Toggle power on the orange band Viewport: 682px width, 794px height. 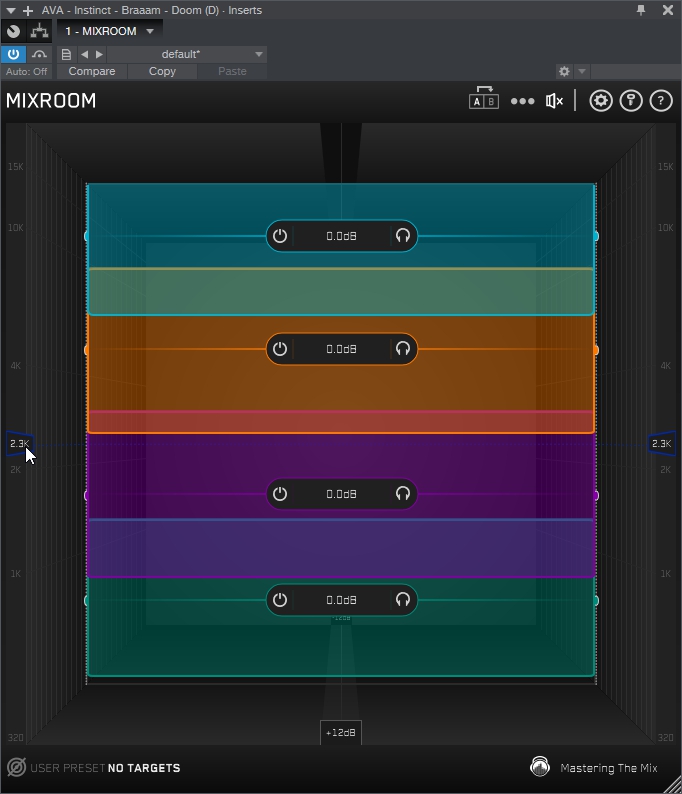280,349
